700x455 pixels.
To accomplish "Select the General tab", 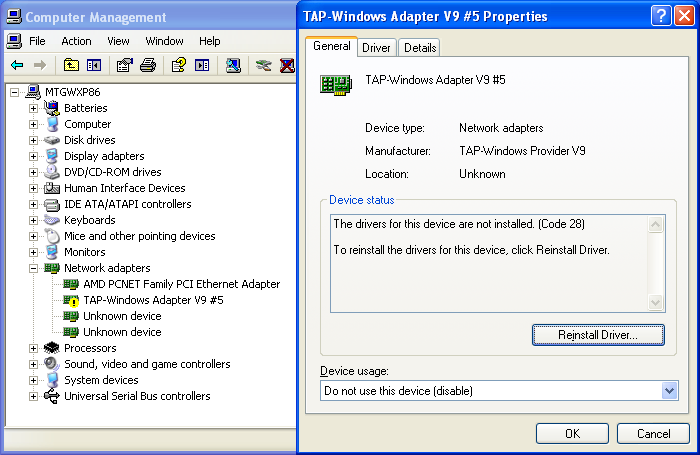I will [332, 46].
